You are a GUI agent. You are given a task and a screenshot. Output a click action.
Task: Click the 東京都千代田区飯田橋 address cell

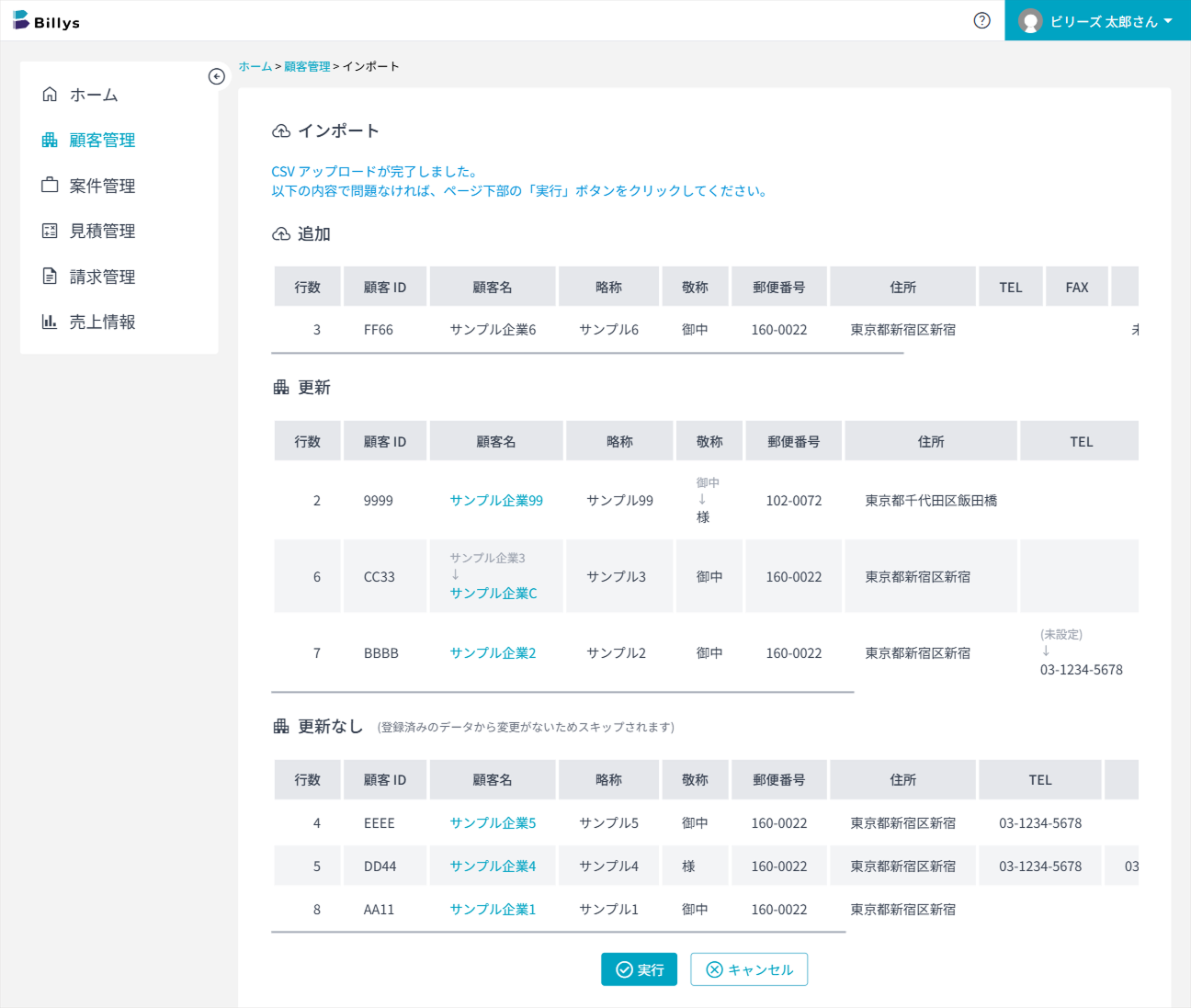[x=931, y=501]
